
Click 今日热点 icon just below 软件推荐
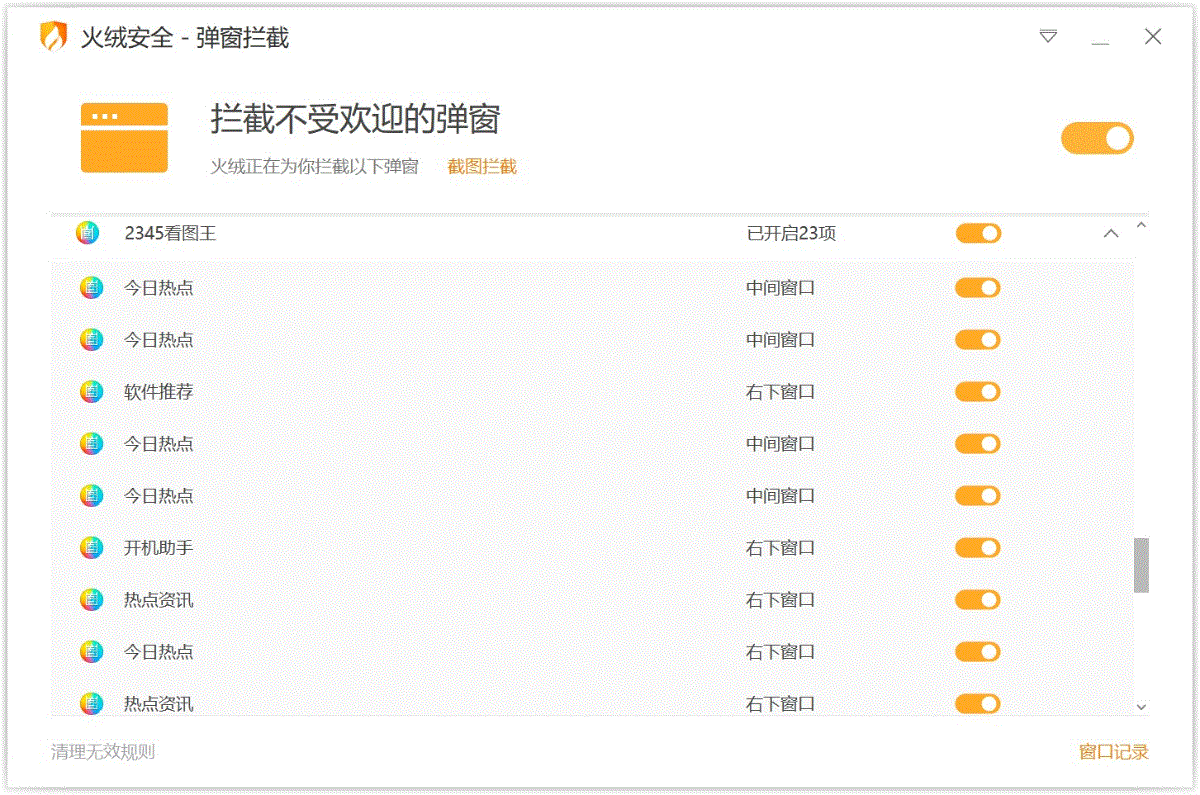pos(91,444)
